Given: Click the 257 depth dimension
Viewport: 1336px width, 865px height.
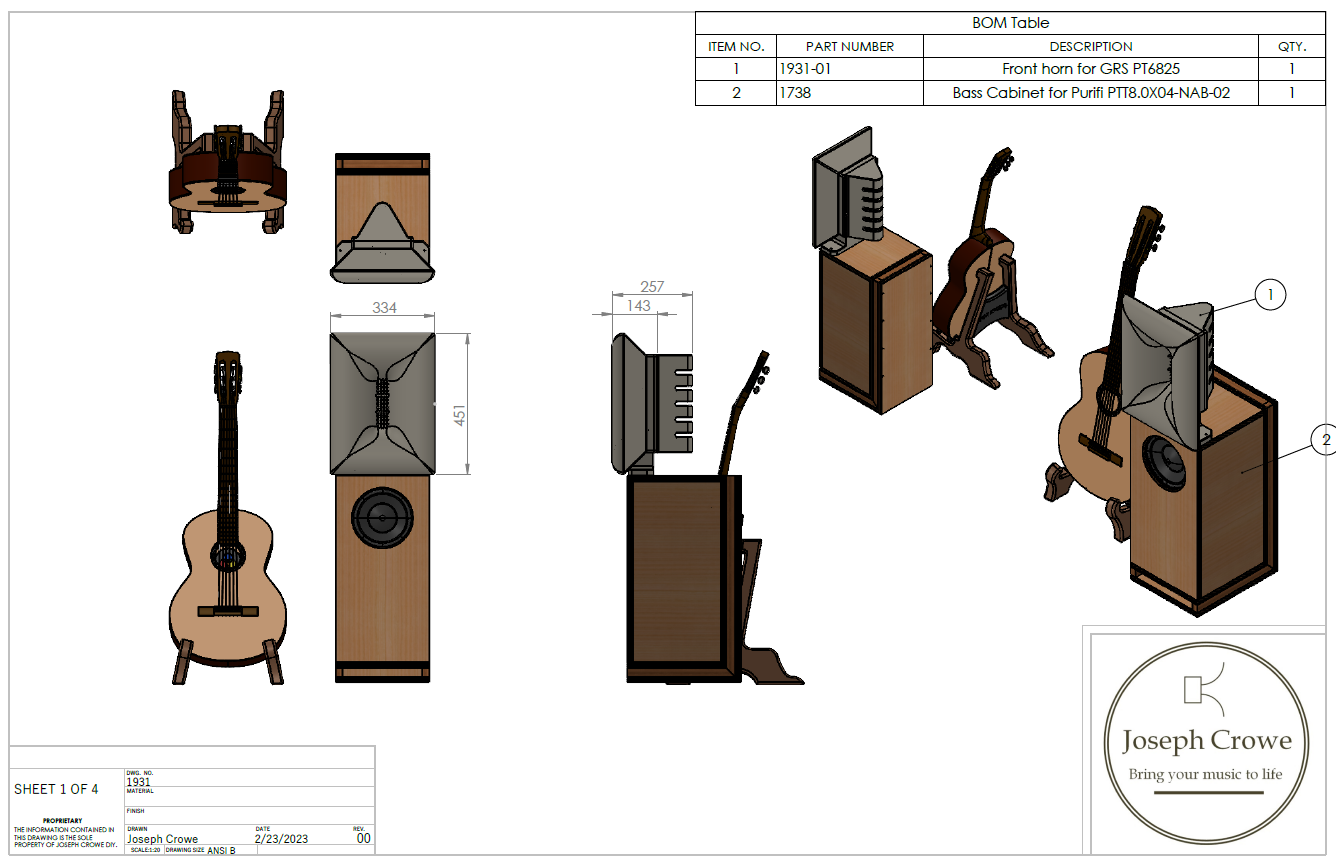Looking at the screenshot, I should click(x=652, y=287).
